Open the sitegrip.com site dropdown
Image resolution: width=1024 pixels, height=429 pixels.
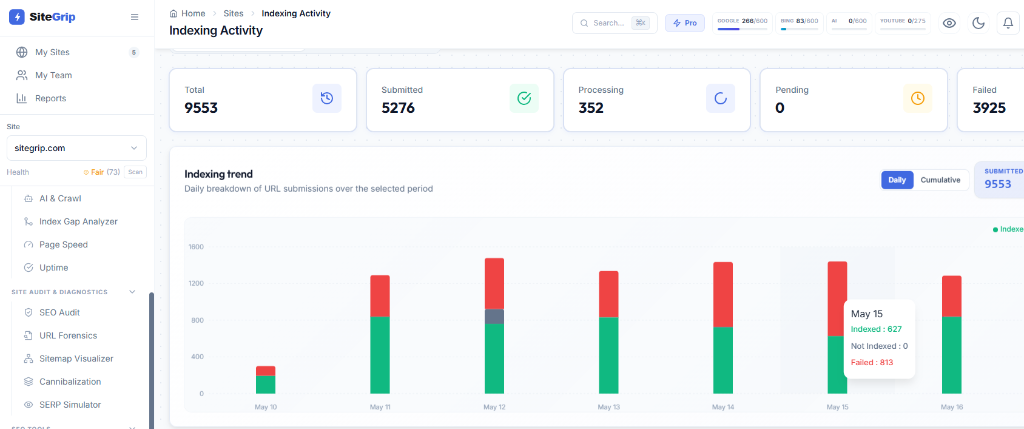click(76, 148)
